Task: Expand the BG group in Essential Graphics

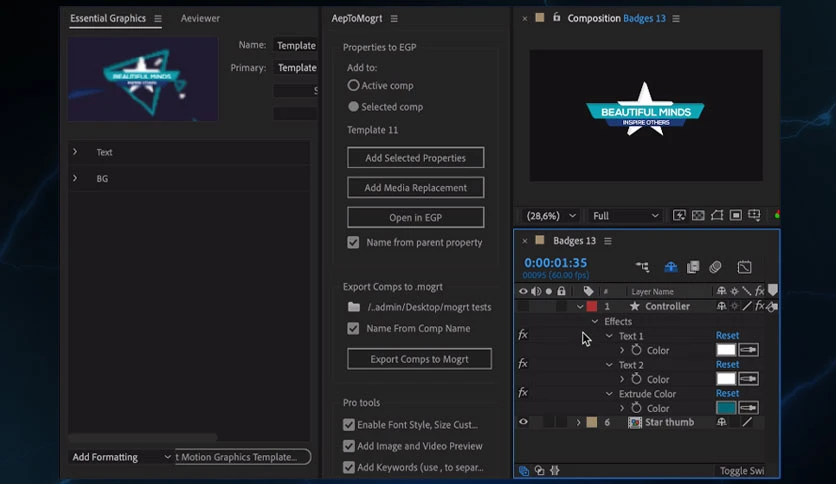Action: click(x=75, y=178)
